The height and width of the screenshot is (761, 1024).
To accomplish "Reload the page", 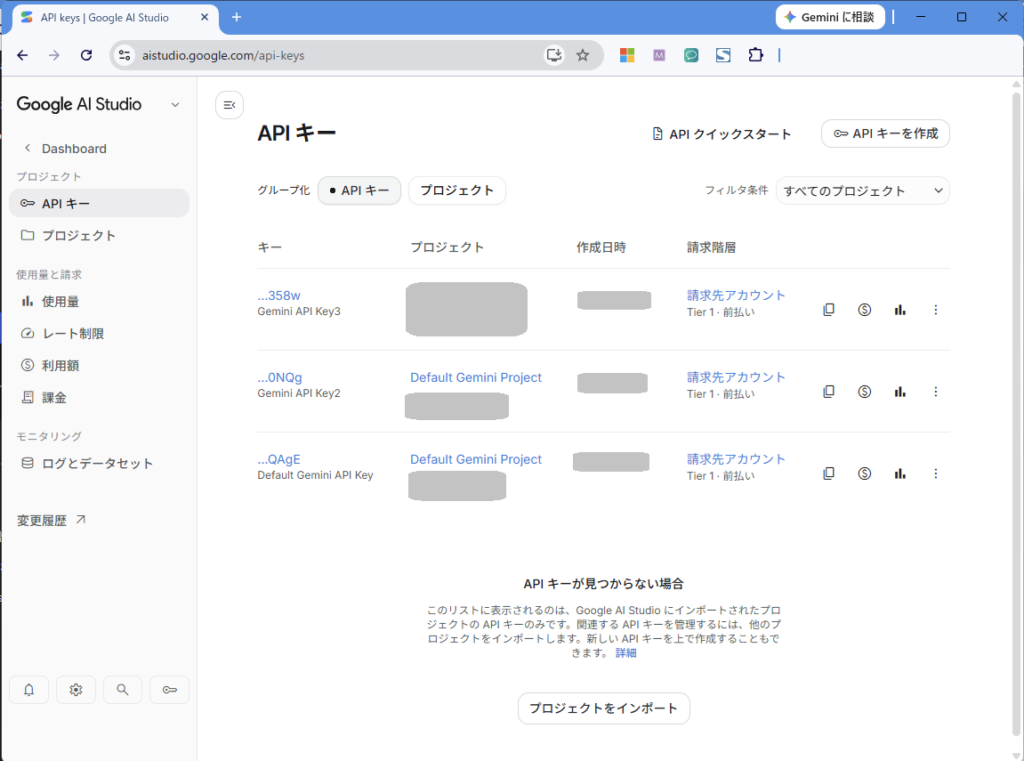I will tap(86, 56).
